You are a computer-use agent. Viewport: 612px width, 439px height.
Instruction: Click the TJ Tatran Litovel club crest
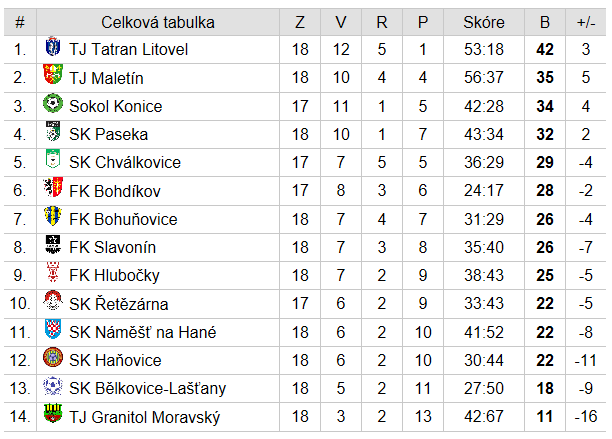pyautogui.click(x=53, y=46)
